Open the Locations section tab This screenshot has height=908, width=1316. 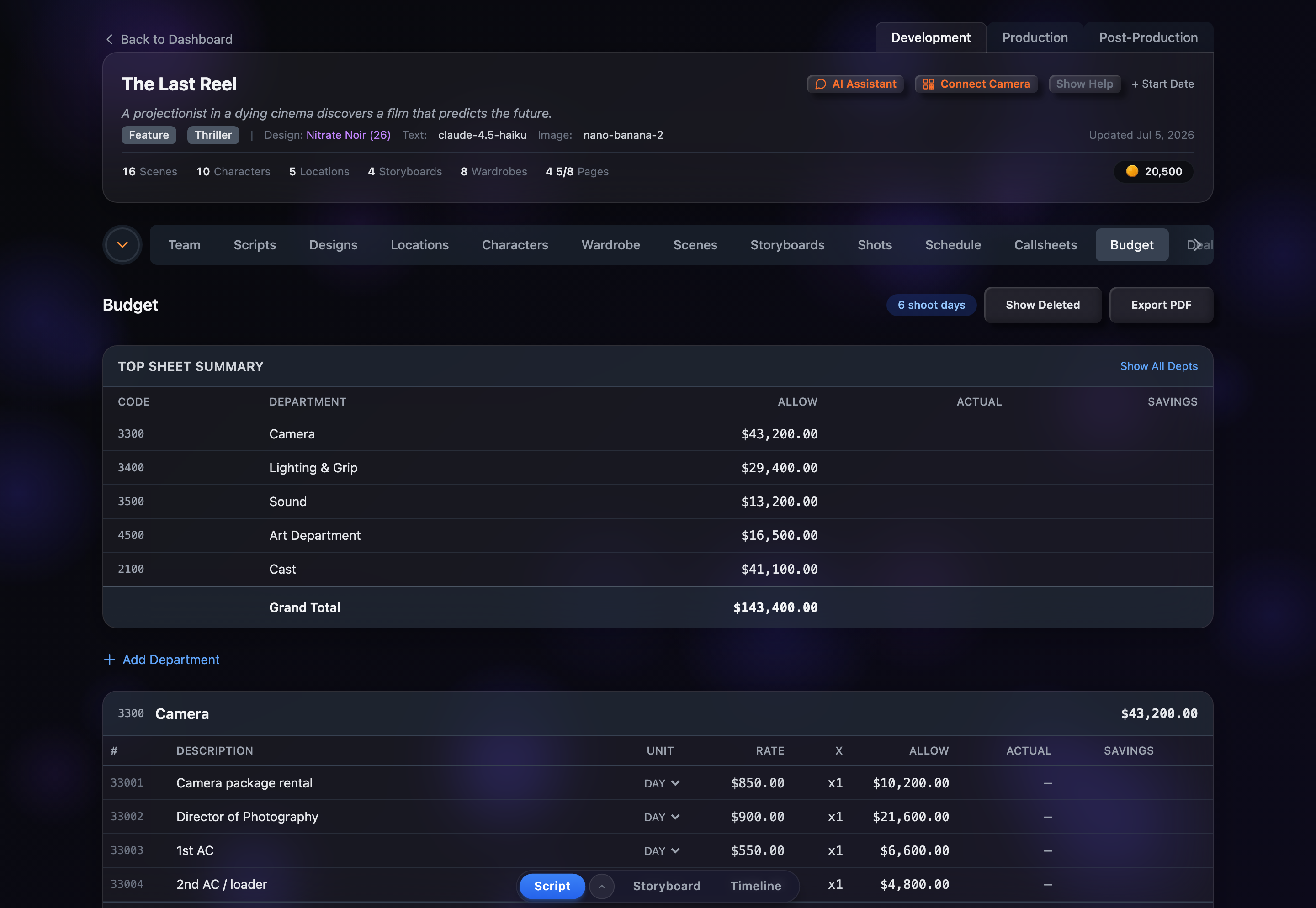click(419, 245)
